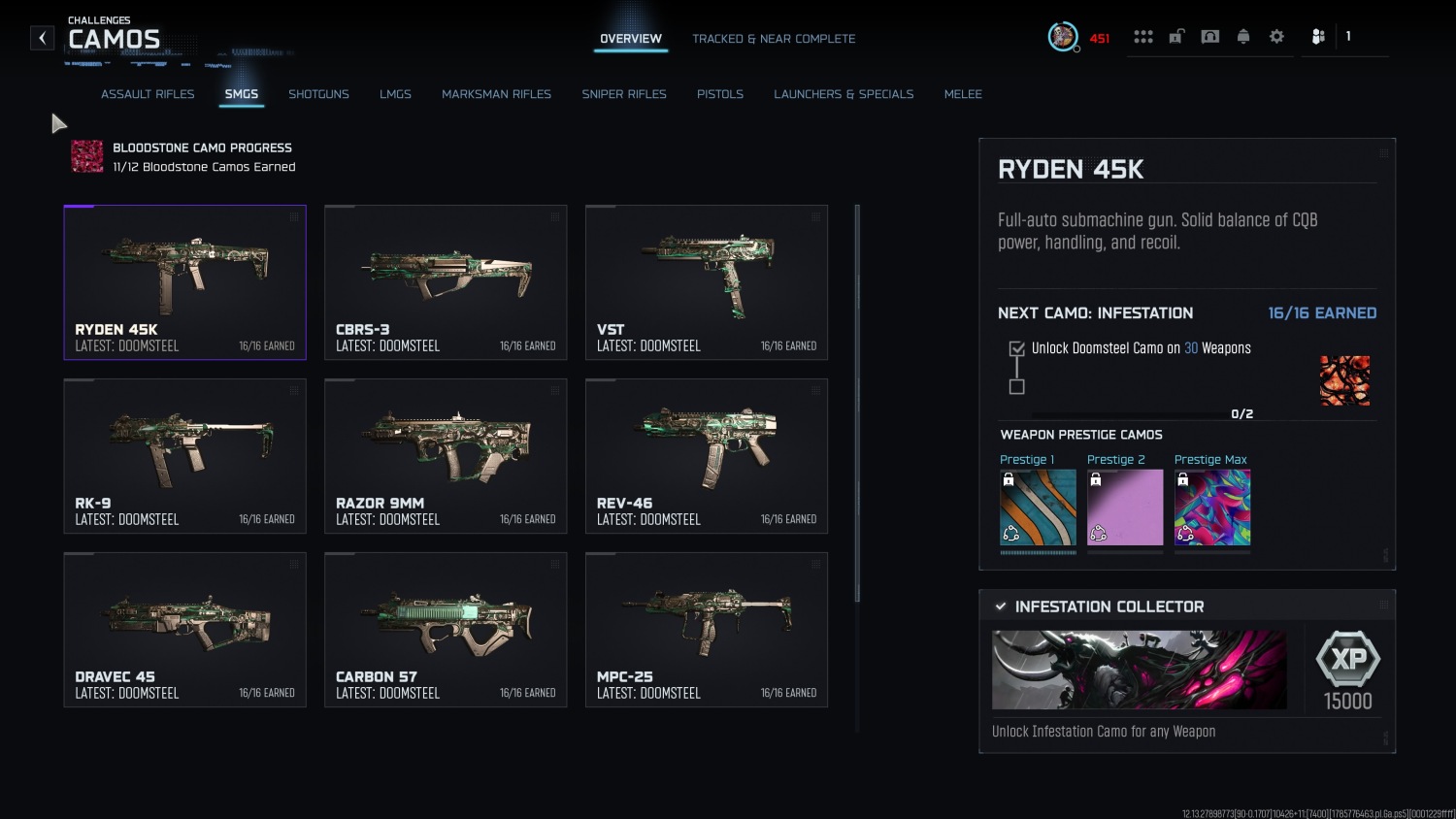Viewport: 1456px width, 819px height.
Task: Select the RK-9 weapon card
Action: (184, 456)
